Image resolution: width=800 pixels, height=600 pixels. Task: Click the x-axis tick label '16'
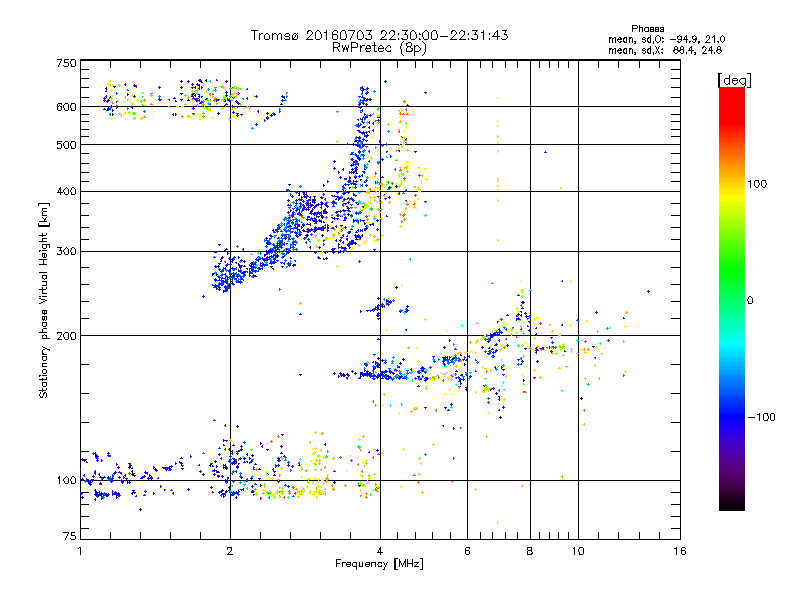point(680,551)
